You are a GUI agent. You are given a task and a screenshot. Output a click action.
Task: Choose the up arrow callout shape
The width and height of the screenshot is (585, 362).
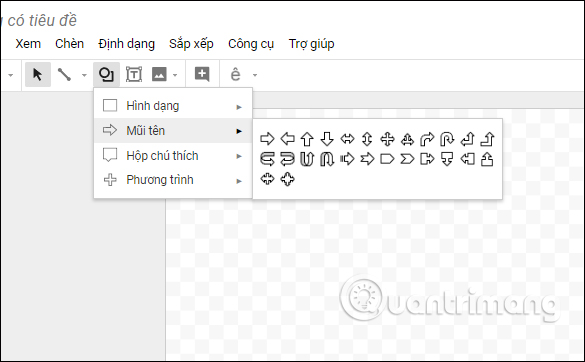[x=487, y=159]
